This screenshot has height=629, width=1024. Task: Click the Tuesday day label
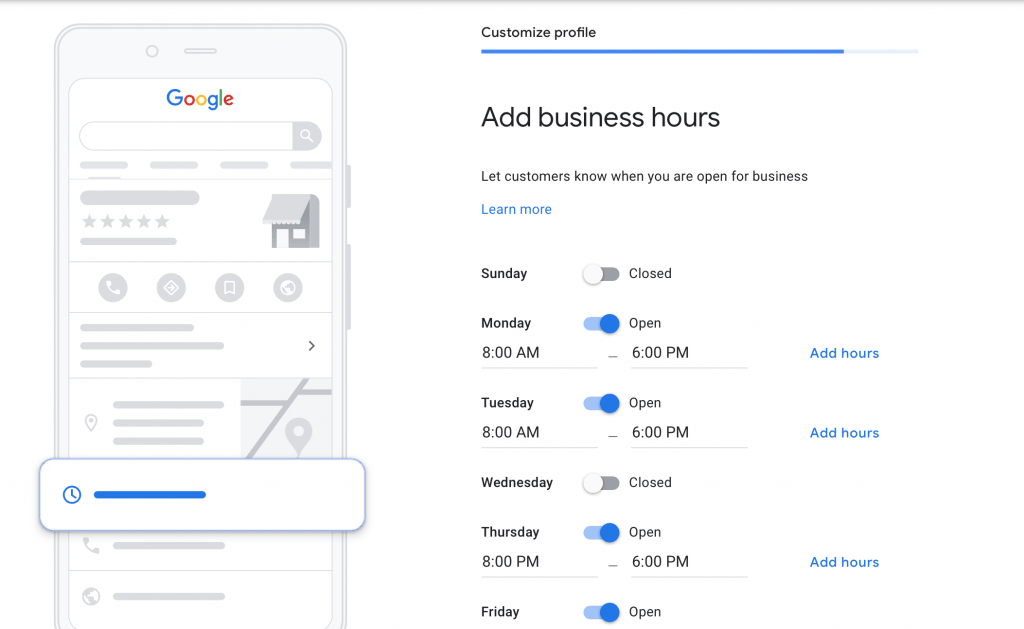tap(507, 403)
